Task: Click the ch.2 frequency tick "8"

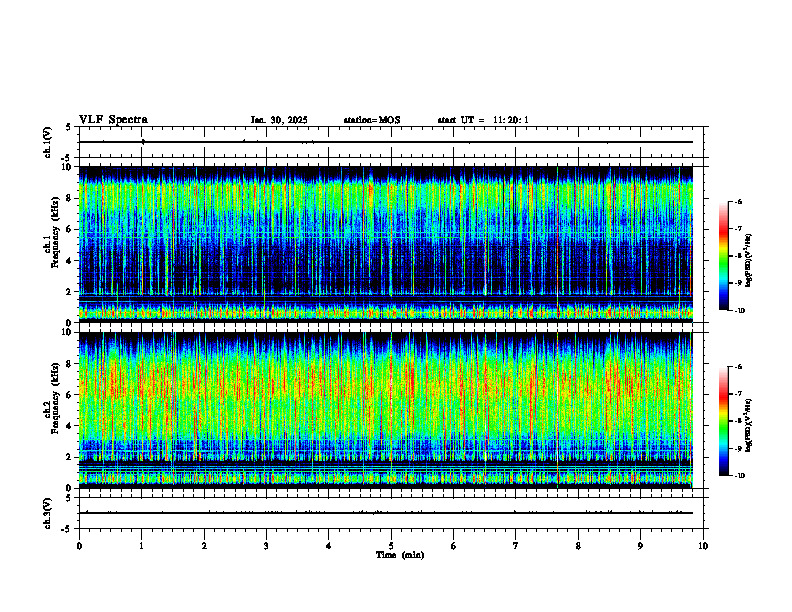Action: [x=70, y=364]
